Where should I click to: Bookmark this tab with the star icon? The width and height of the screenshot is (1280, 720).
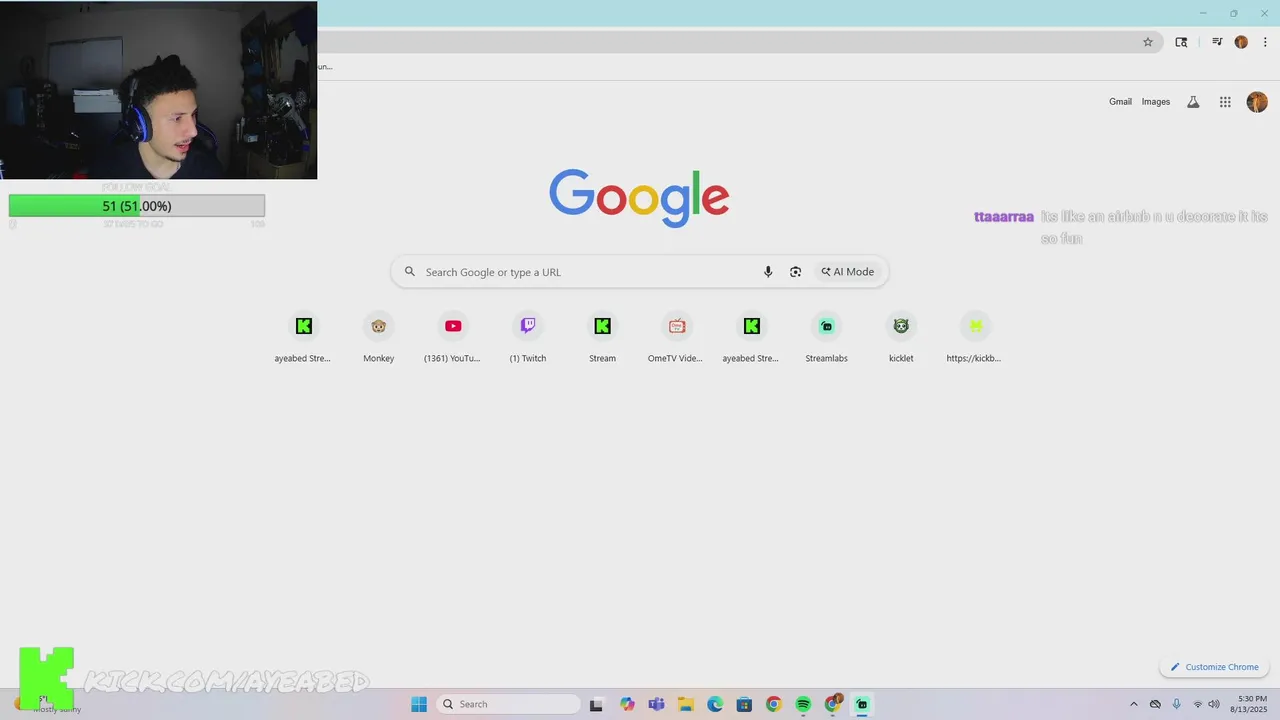click(1148, 42)
